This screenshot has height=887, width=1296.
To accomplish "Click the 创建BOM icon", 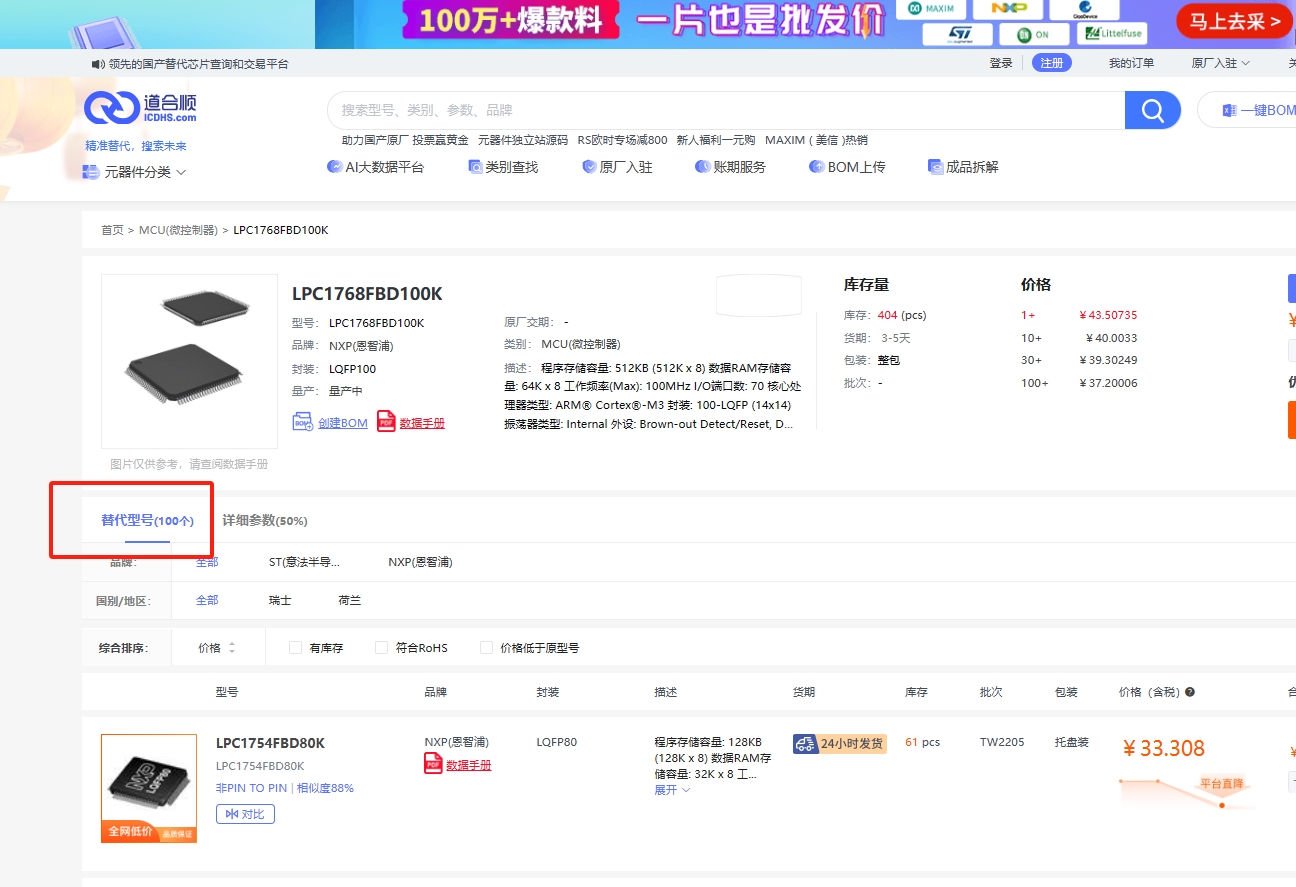I will 302,422.
